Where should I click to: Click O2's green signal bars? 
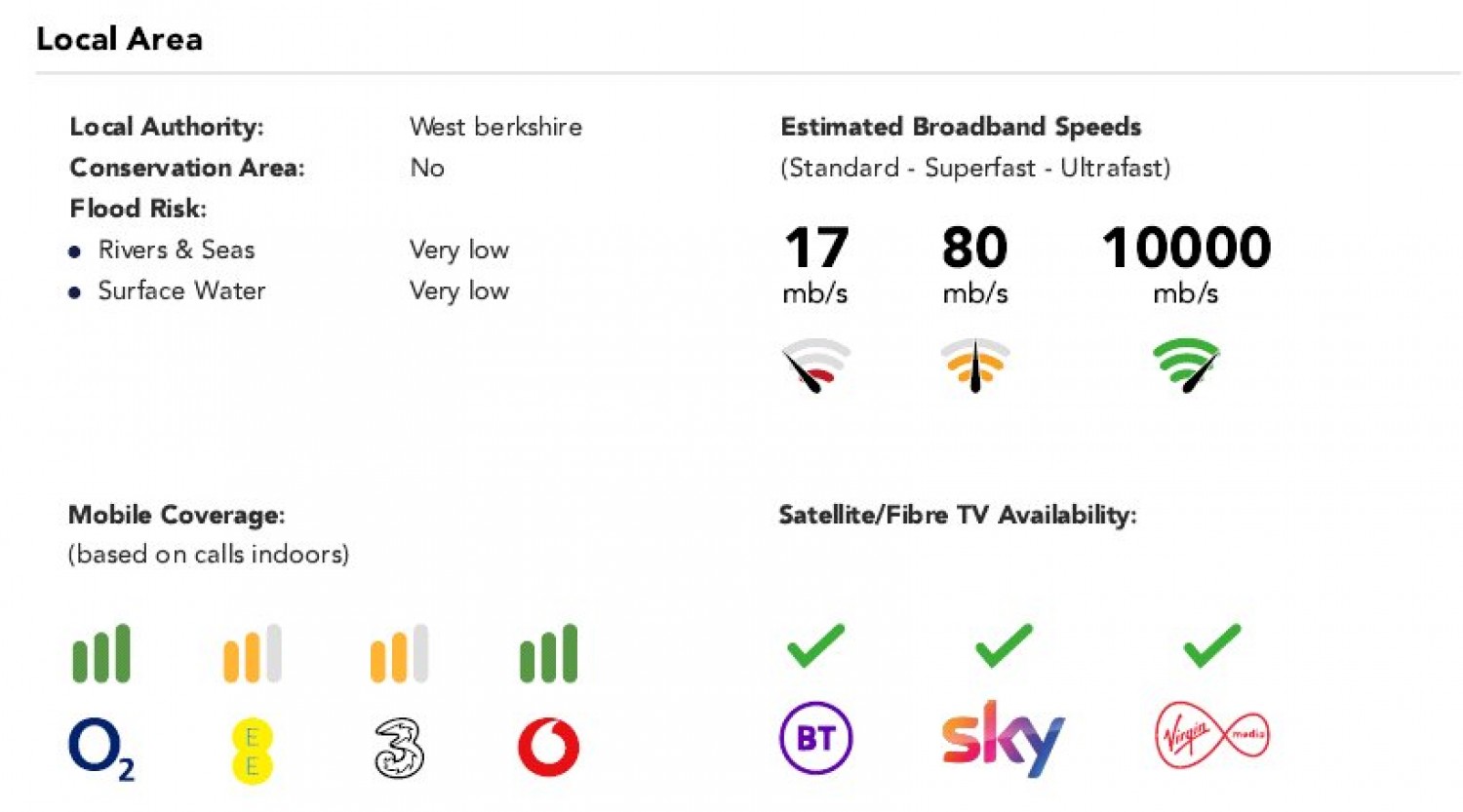(100, 653)
